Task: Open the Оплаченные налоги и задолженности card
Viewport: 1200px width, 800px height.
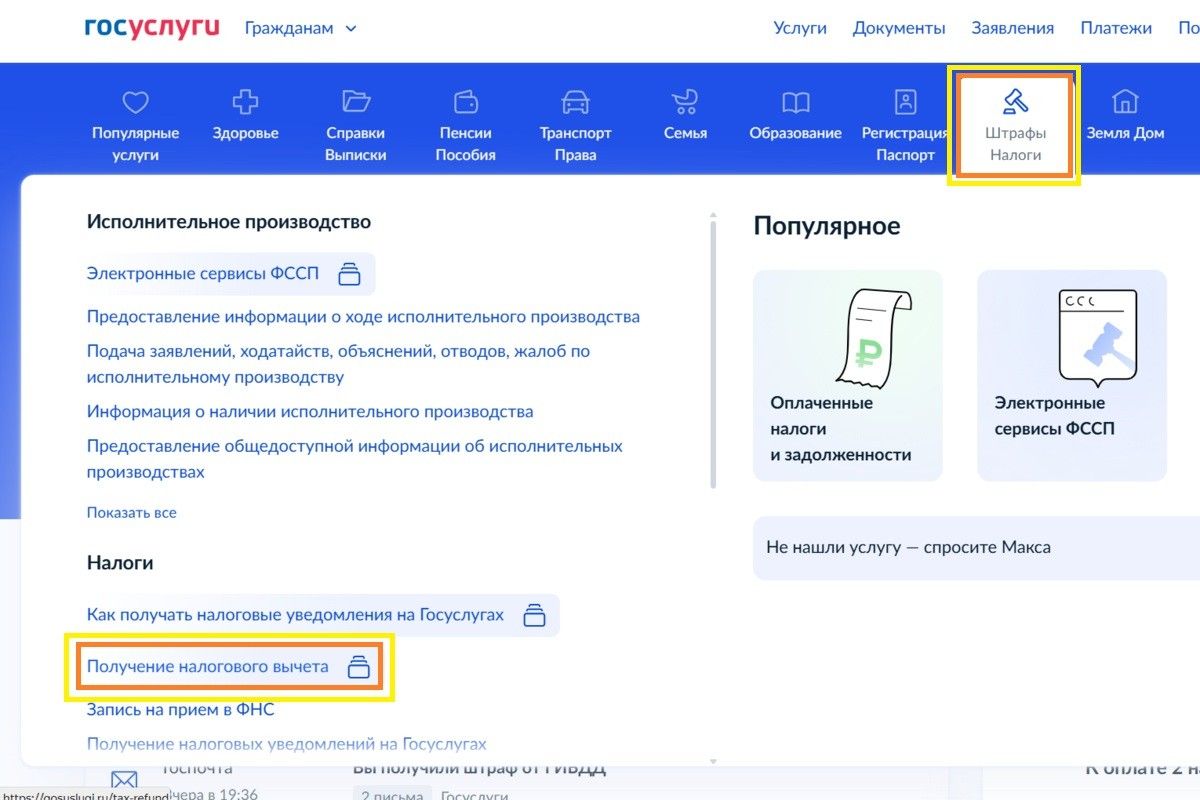Action: click(x=848, y=376)
